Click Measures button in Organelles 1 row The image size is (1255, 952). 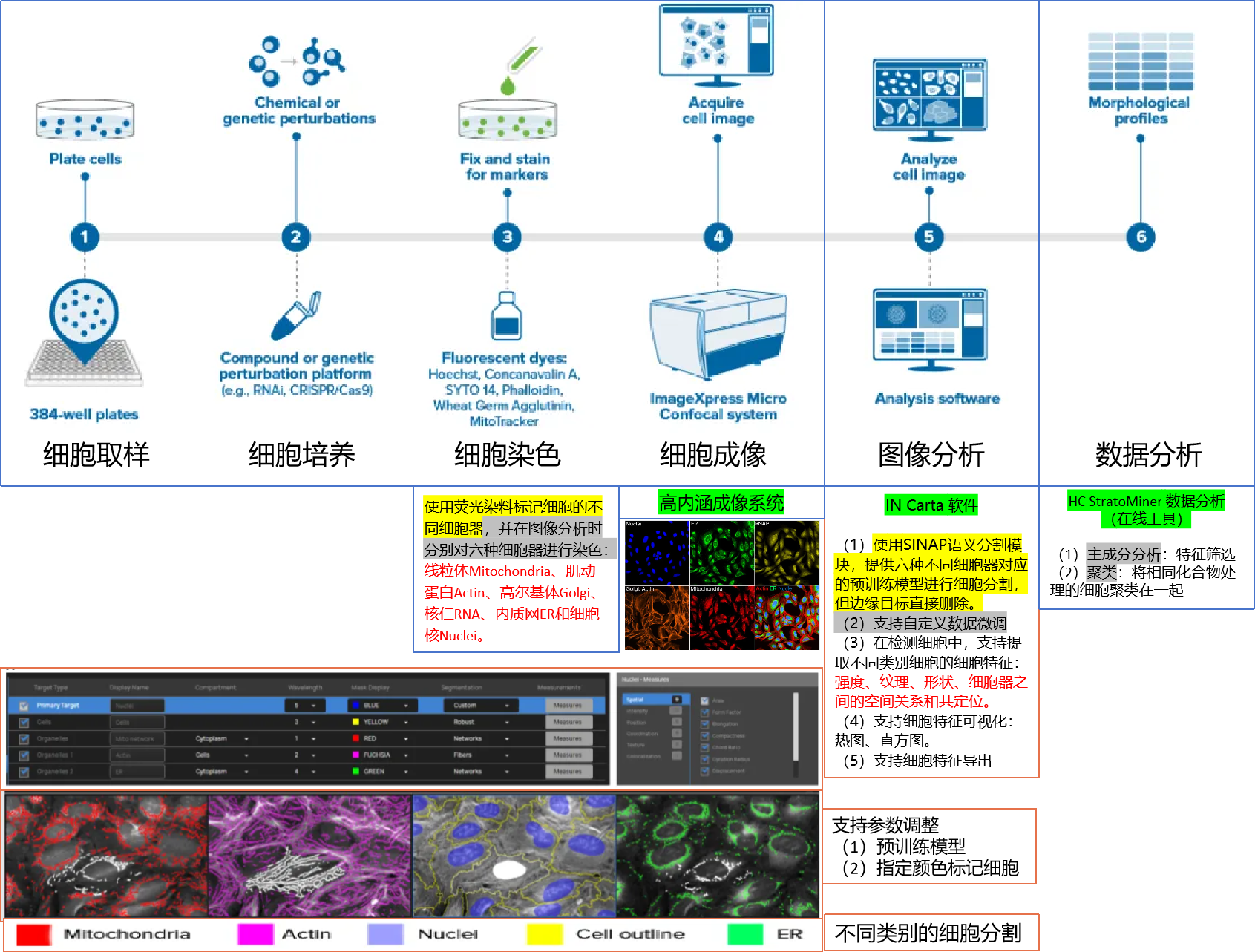568,755
